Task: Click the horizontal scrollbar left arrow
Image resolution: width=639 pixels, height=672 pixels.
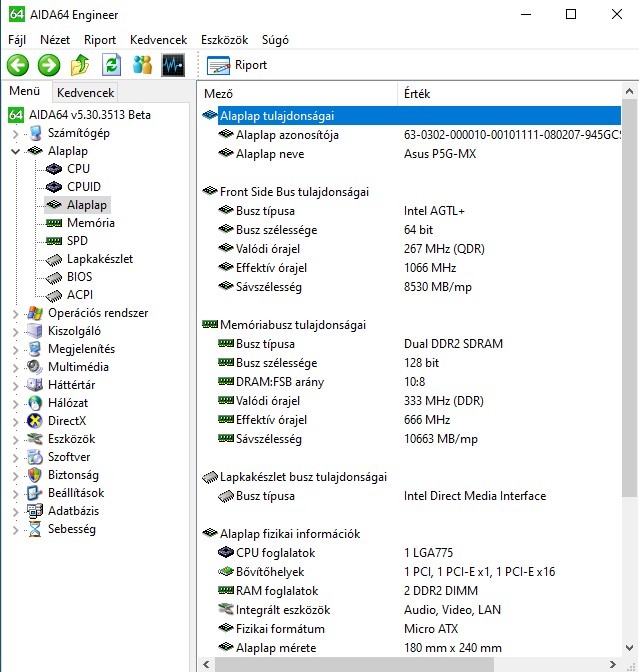Action: tap(207, 664)
